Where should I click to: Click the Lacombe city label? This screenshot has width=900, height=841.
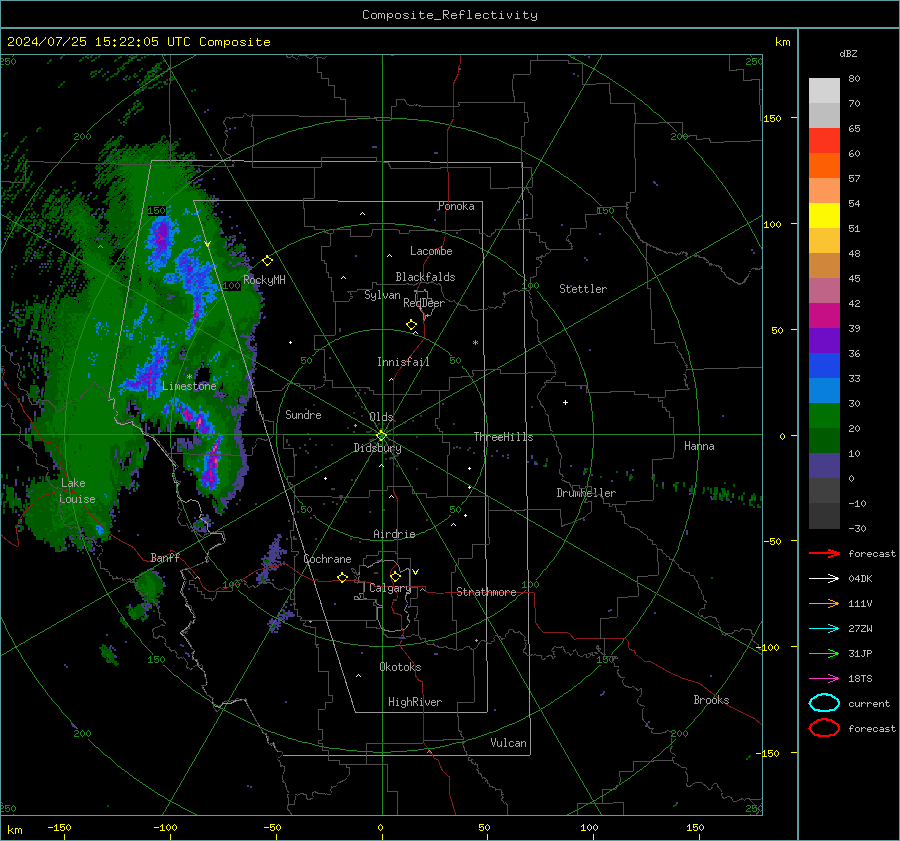click(431, 251)
